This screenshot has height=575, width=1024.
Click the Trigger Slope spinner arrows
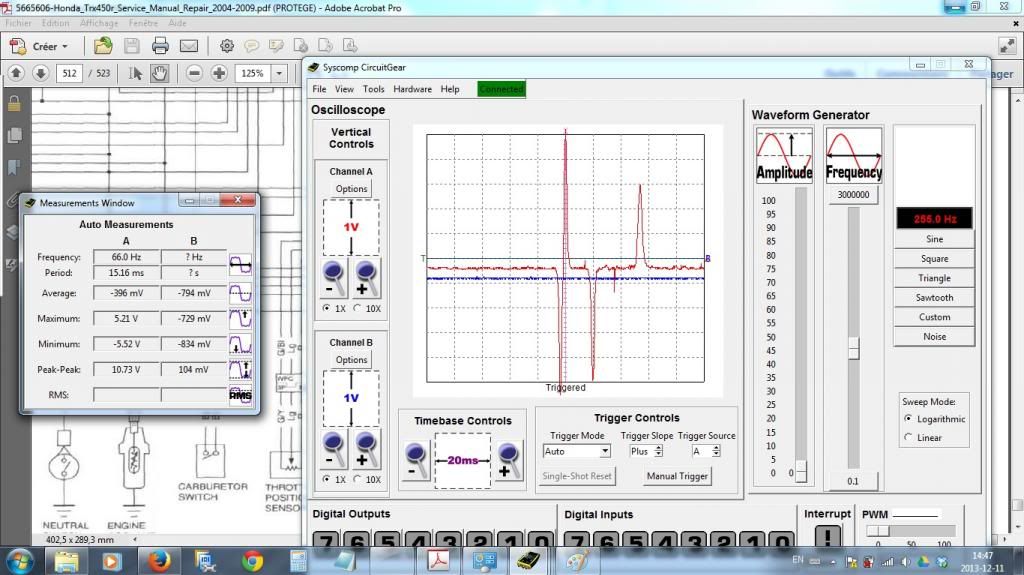[658, 451]
